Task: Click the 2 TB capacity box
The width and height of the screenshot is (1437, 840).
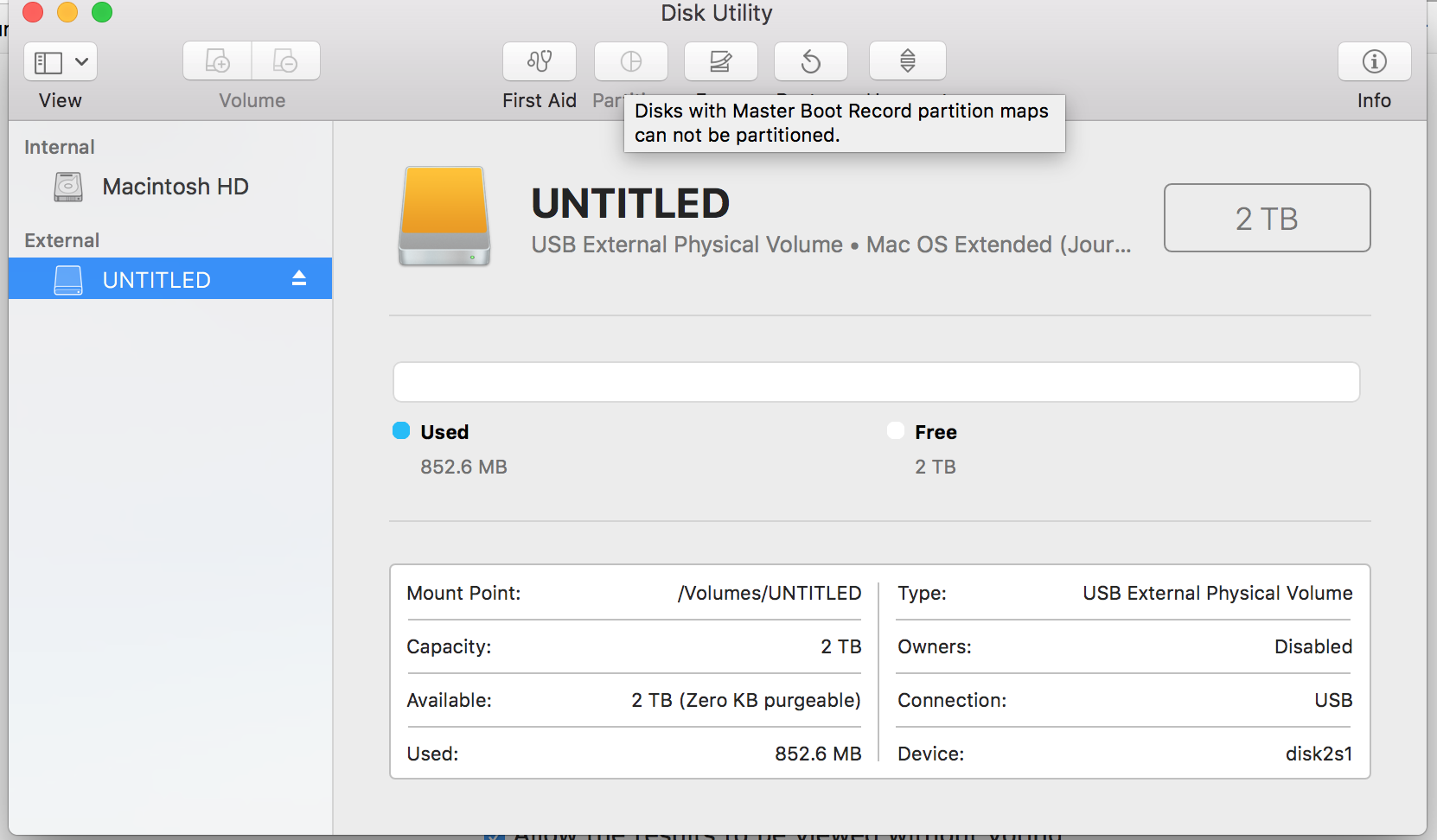Action: point(1267,218)
